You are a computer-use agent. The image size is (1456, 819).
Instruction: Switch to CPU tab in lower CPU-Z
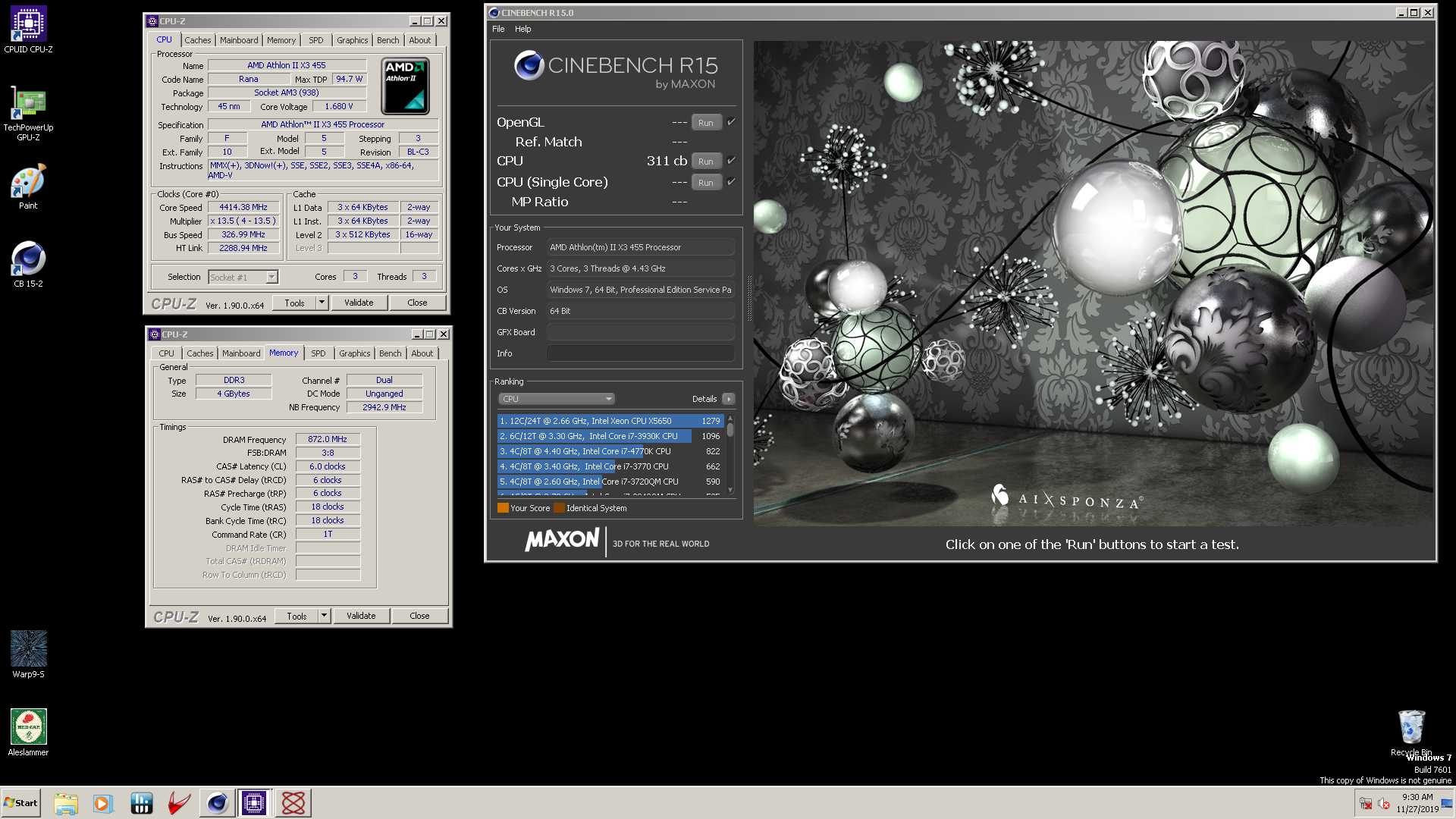(166, 353)
